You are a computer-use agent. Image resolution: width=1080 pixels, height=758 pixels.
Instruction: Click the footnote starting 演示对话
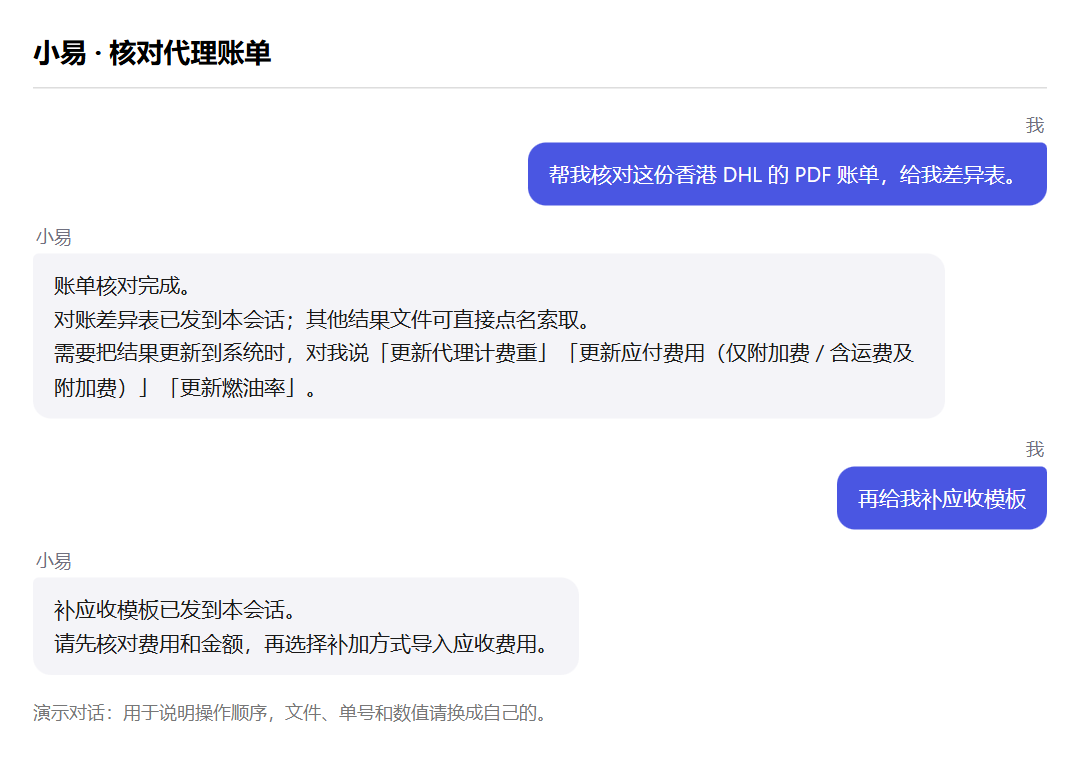290,713
